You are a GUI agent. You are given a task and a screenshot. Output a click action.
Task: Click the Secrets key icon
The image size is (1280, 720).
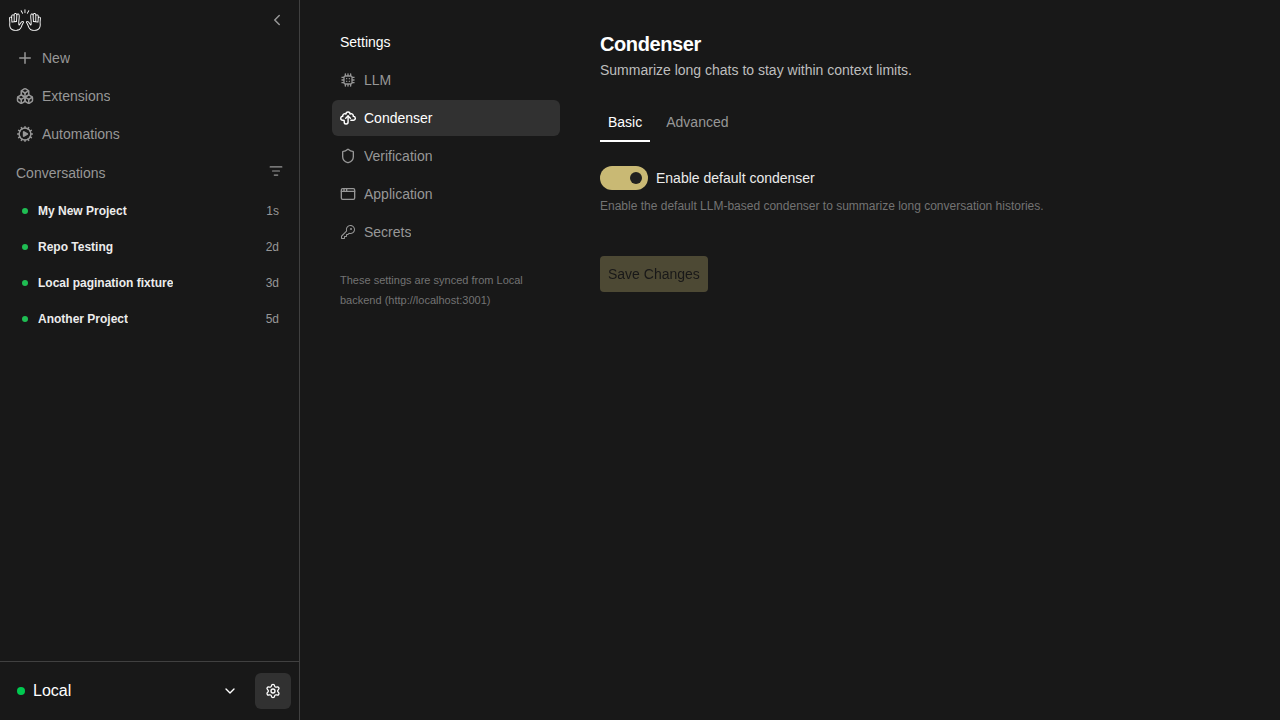pos(348,232)
